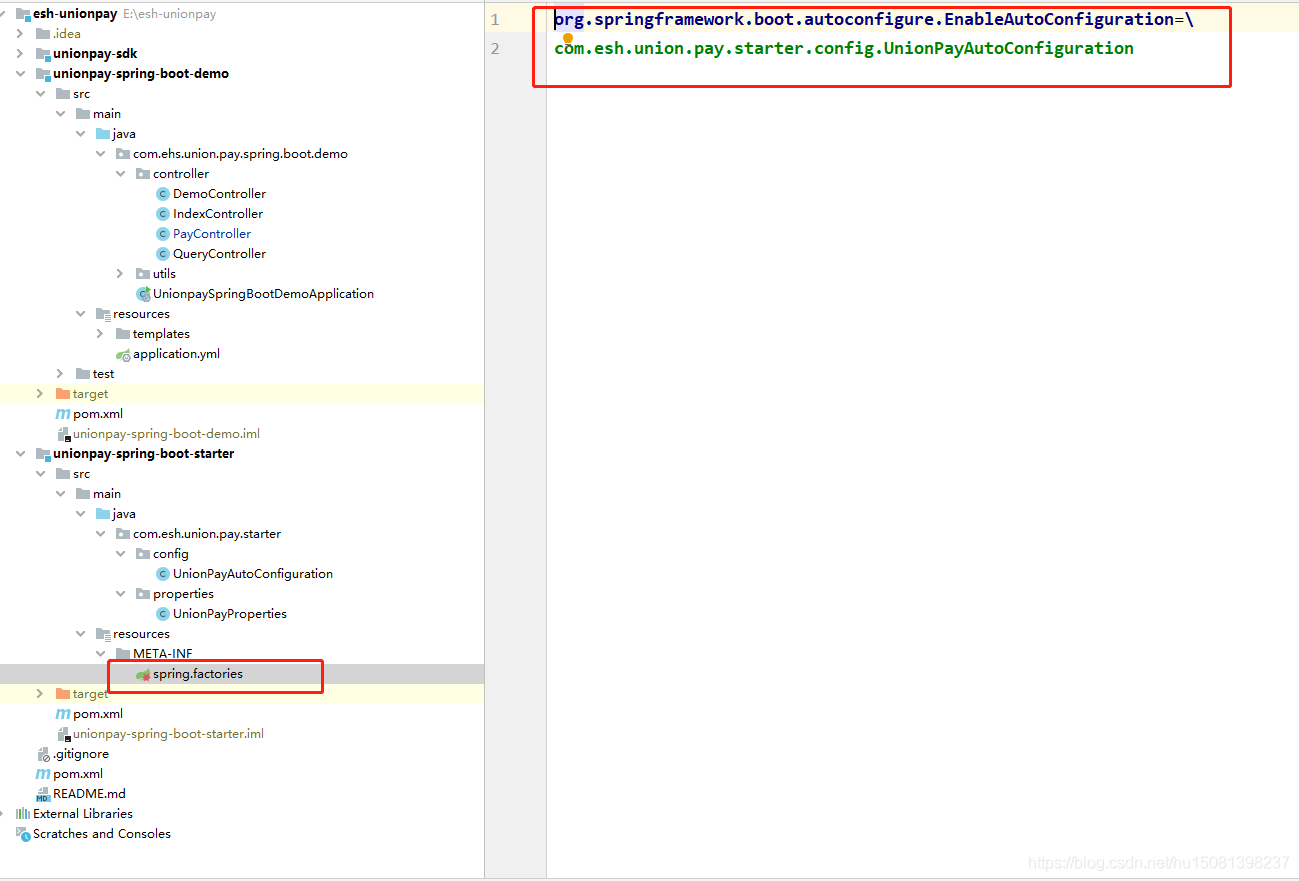Select the spring.factories file

point(198,674)
